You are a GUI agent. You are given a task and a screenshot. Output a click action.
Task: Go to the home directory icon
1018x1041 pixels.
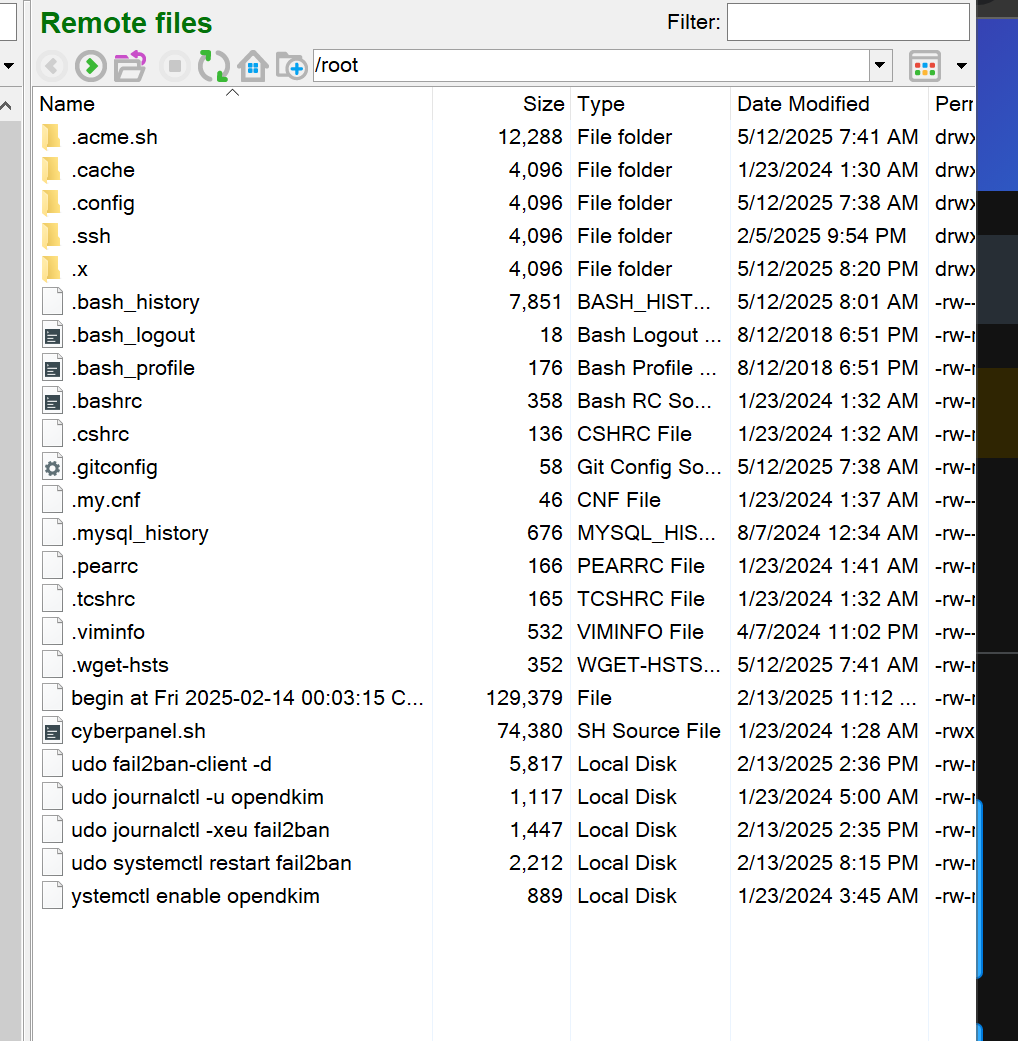[x=253, y=66]
